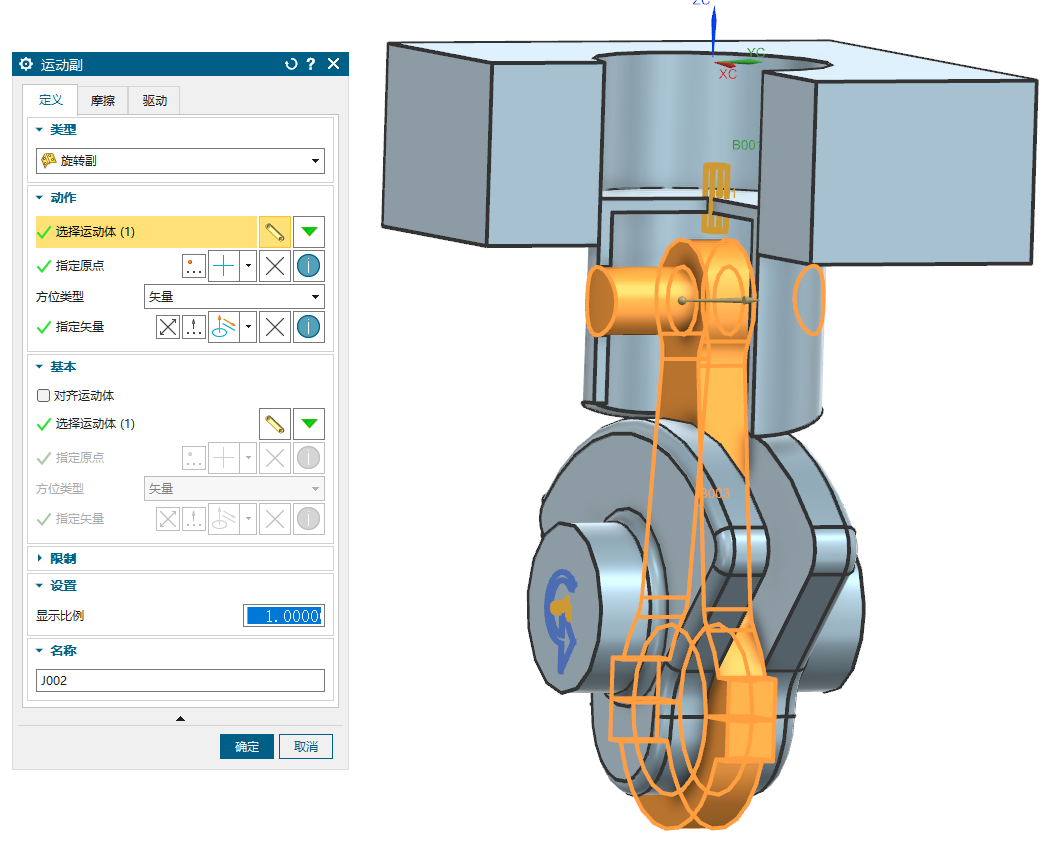Switch to the 摩擦 tab

pos(103,100)
